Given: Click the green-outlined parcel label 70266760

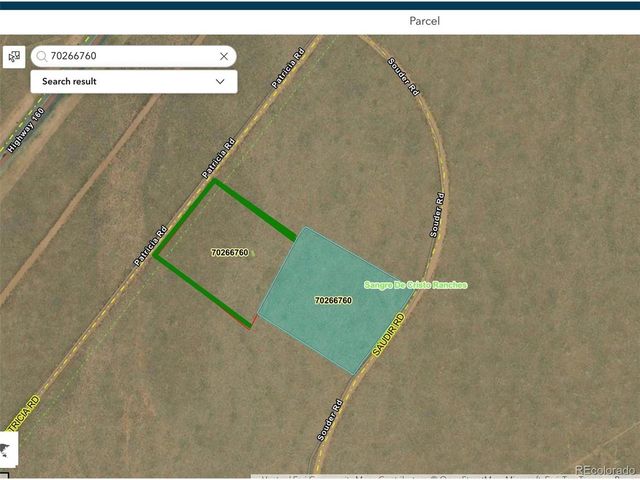Looking at the screenshot, I should (230, 253).
